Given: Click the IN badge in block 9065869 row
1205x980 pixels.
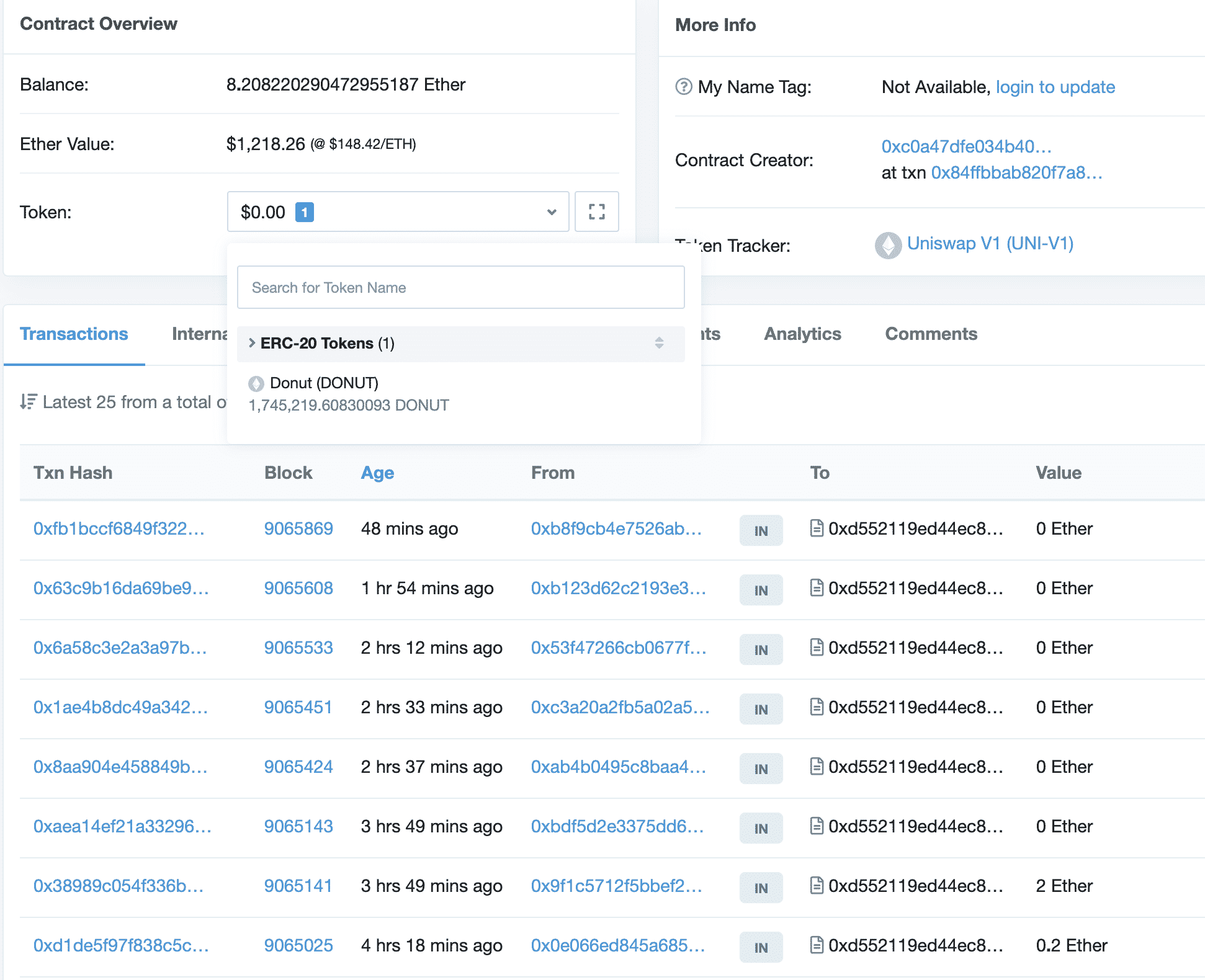Looking at the screenshot, I should (x=761, y=530).
